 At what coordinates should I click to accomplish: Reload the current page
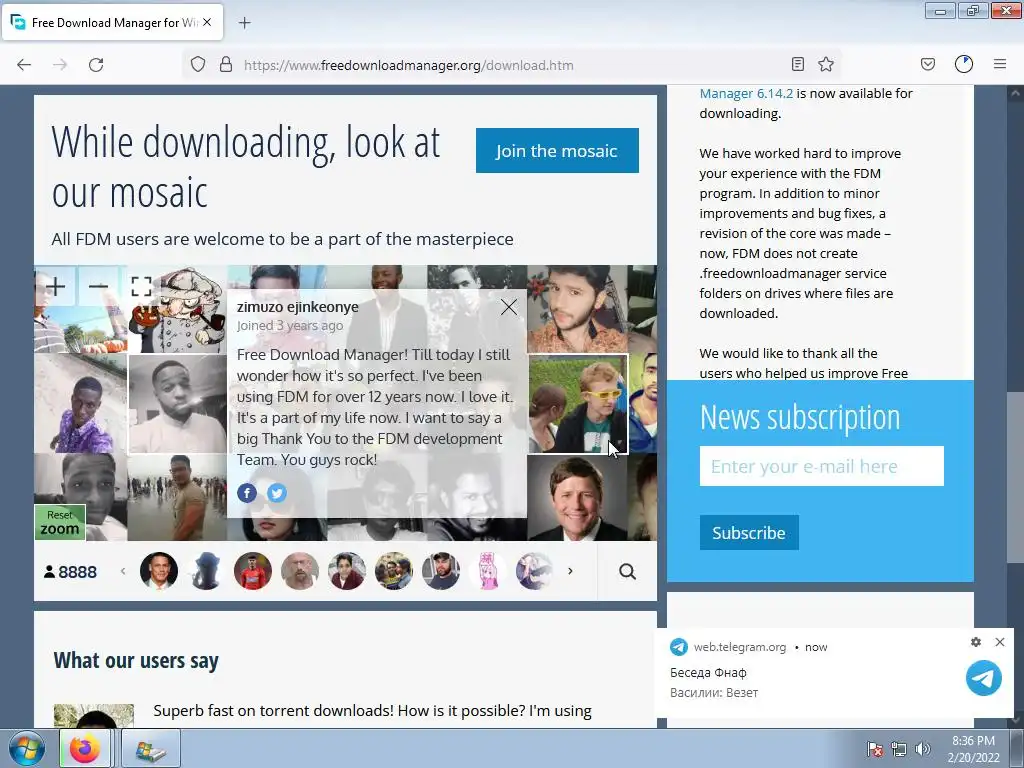pos(96,65)
